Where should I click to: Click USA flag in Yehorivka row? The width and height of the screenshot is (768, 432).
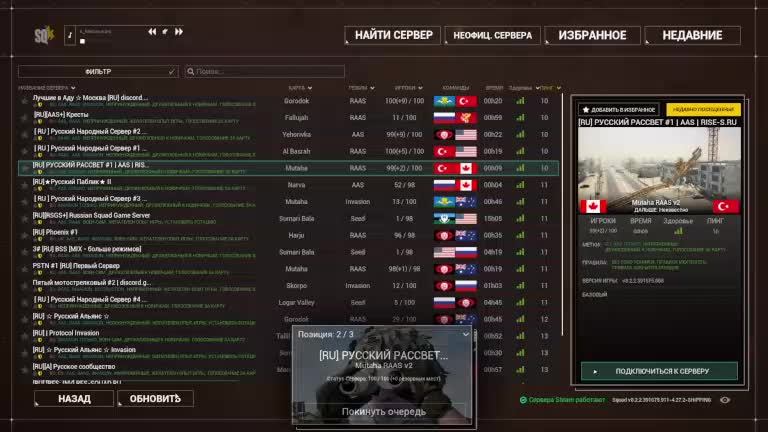point(466,135)
